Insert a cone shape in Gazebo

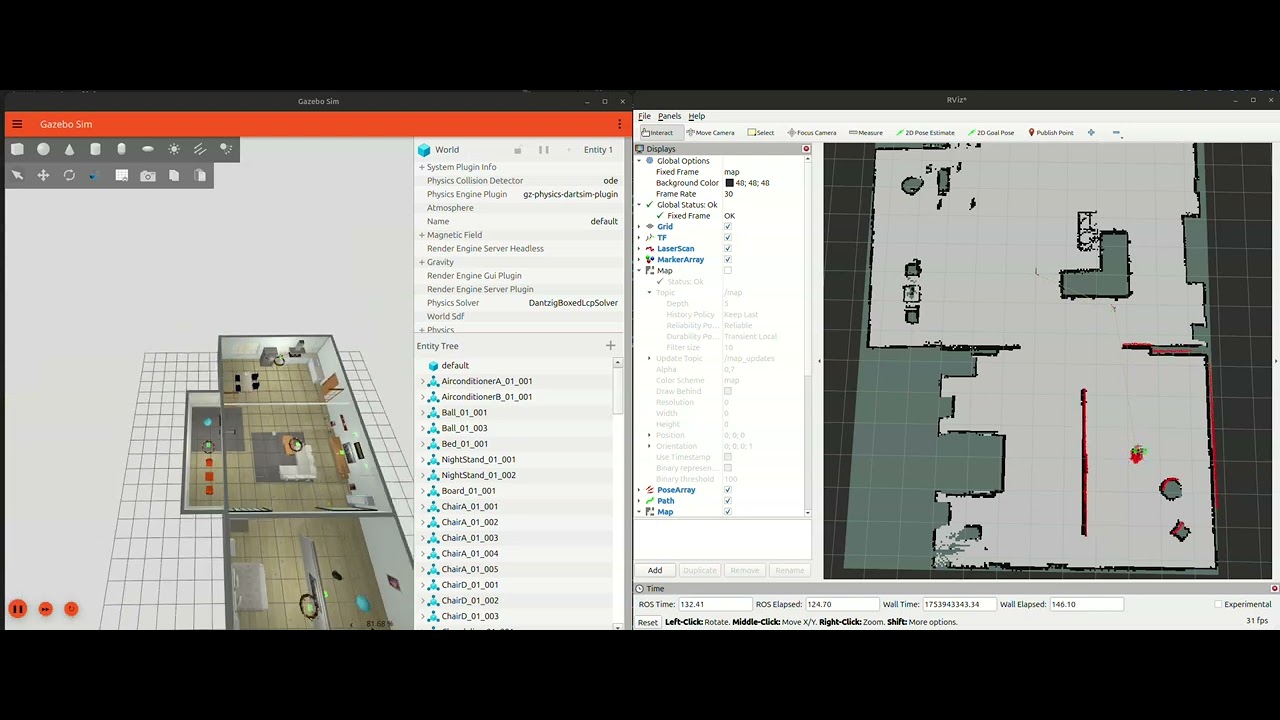click(70, 149)
